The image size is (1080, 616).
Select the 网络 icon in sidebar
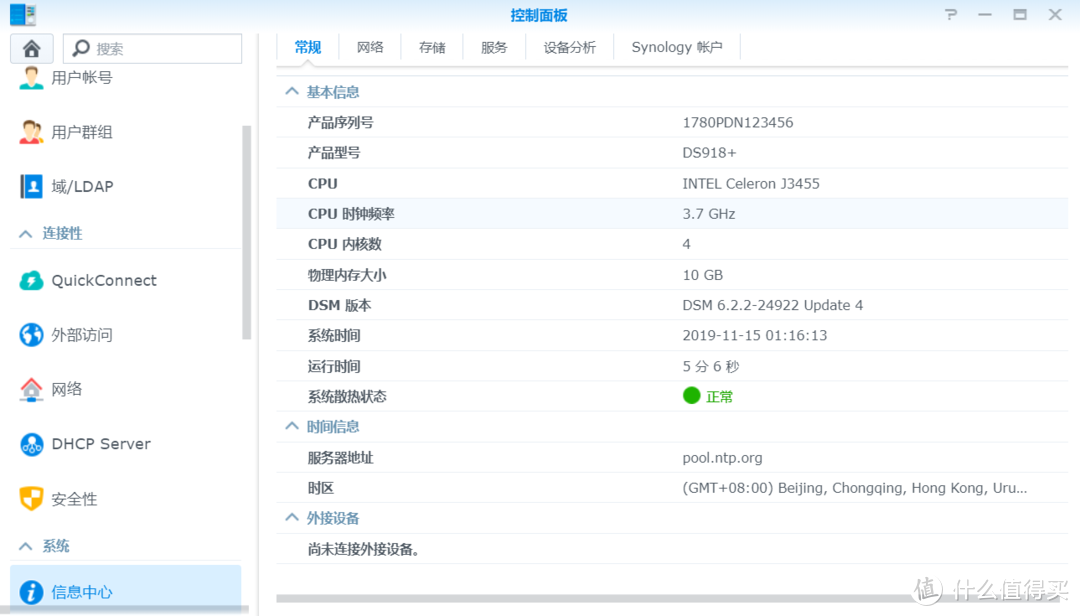click(x=28, y=389)
